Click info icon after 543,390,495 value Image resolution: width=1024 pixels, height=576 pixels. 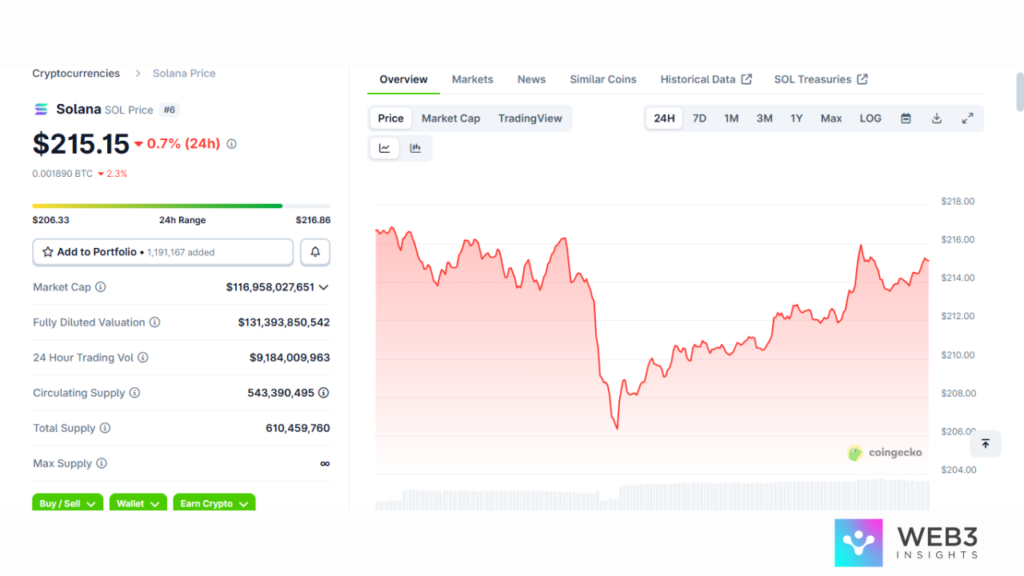point(323,392)
